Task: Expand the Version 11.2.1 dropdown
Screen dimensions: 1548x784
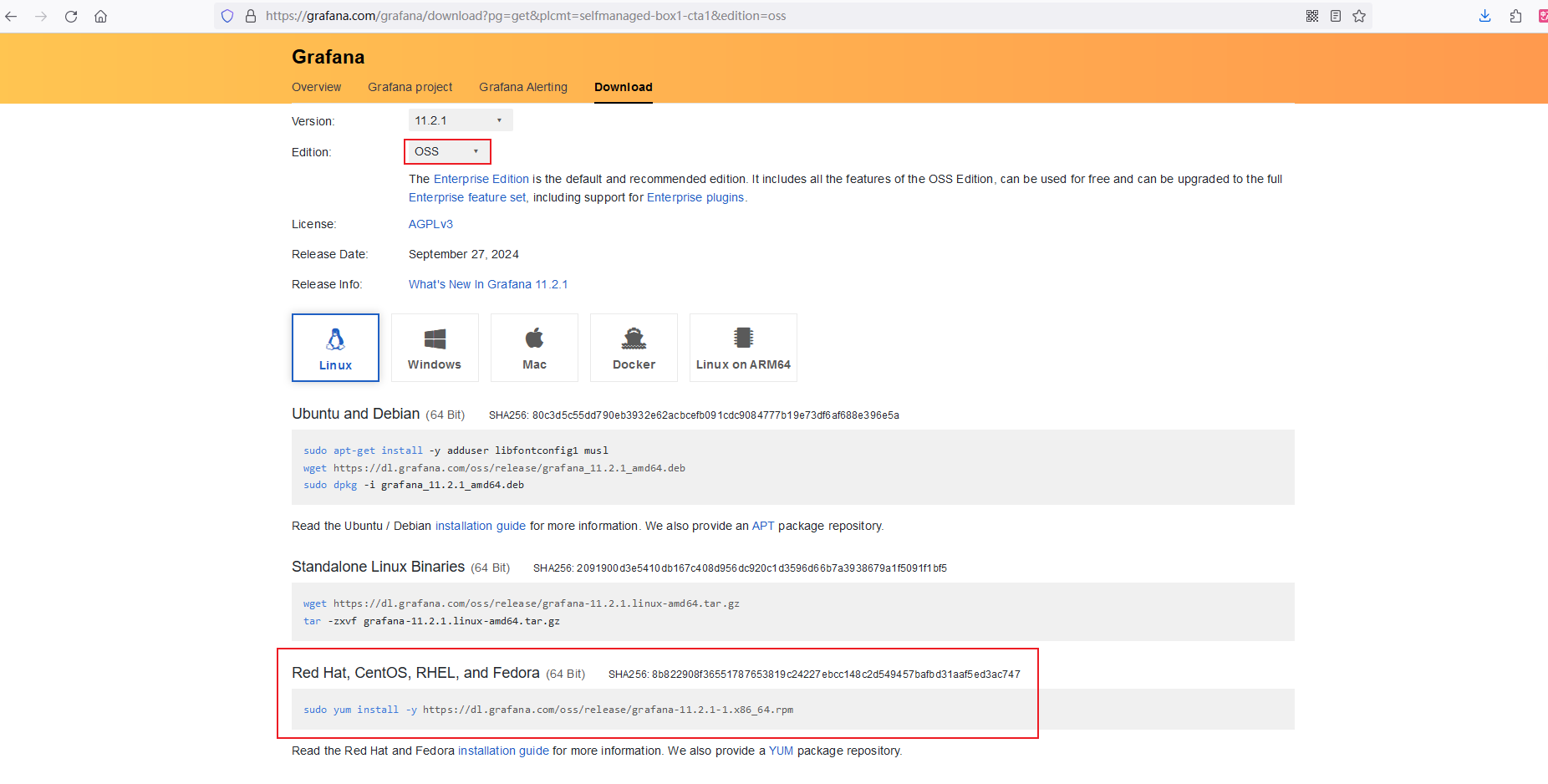Action: 460,120
